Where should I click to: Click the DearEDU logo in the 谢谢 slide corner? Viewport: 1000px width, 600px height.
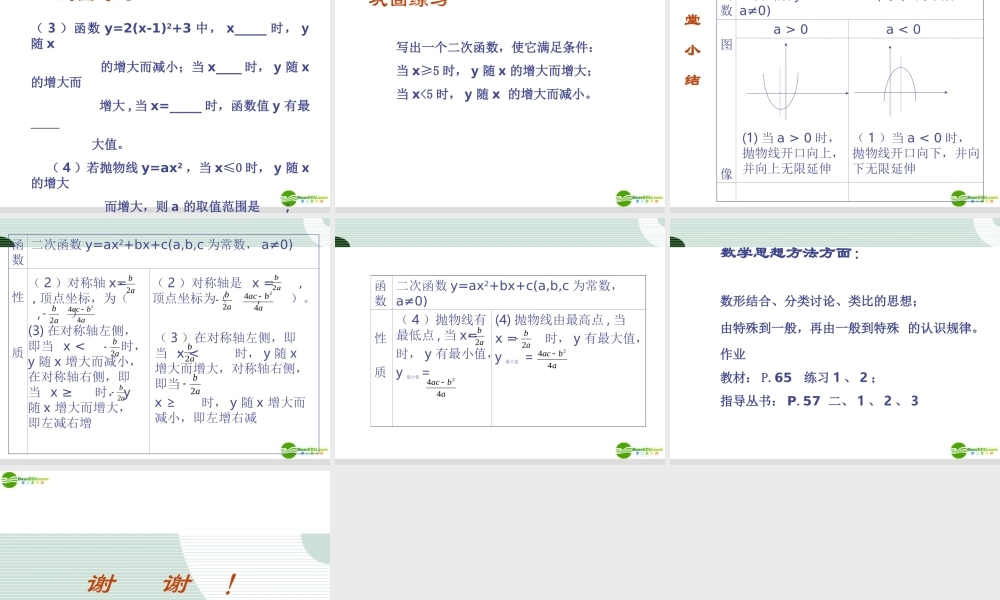[20, 479]
